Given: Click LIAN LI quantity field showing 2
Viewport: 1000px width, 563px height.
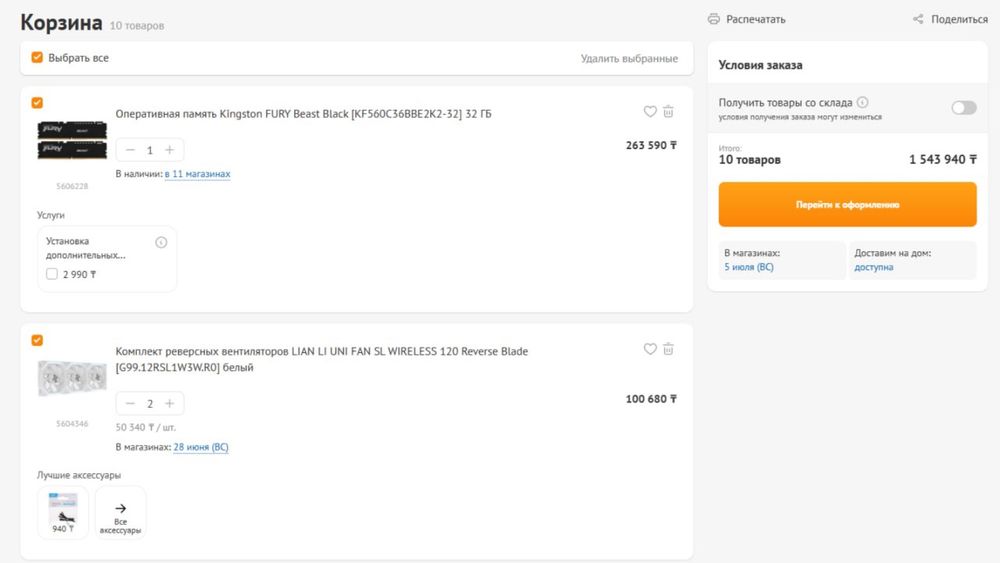Looking at the screenshot, I should click(x=150, y=404).
